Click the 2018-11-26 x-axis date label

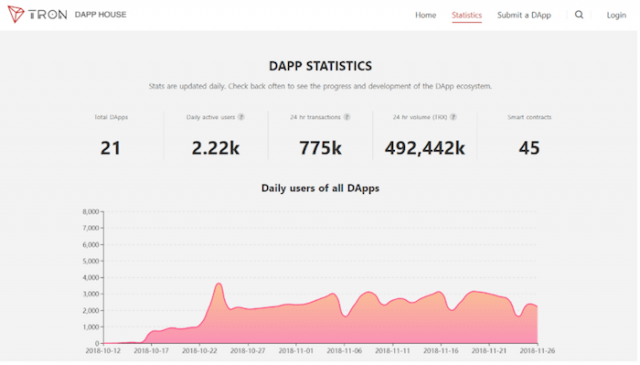537,351
